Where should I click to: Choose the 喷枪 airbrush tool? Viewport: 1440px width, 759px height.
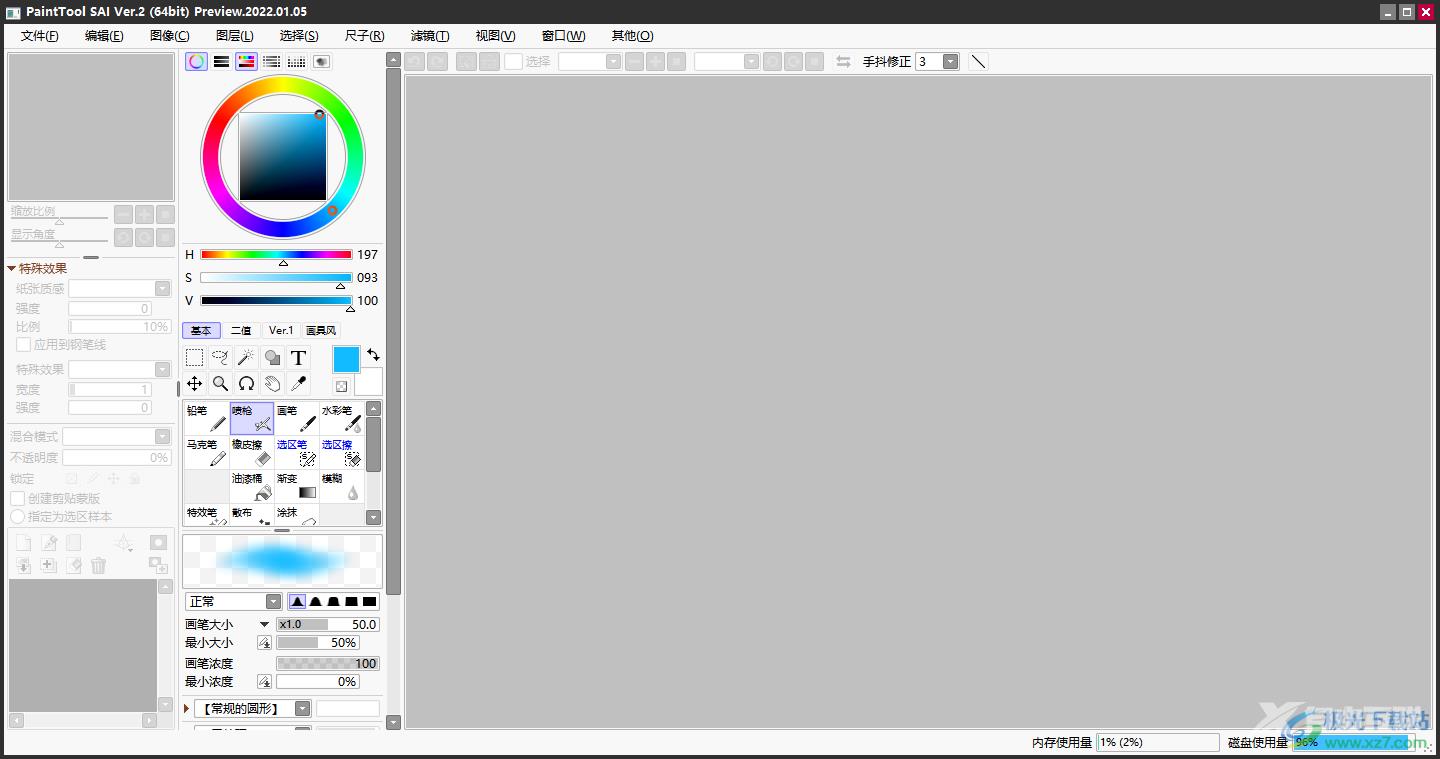252,418
